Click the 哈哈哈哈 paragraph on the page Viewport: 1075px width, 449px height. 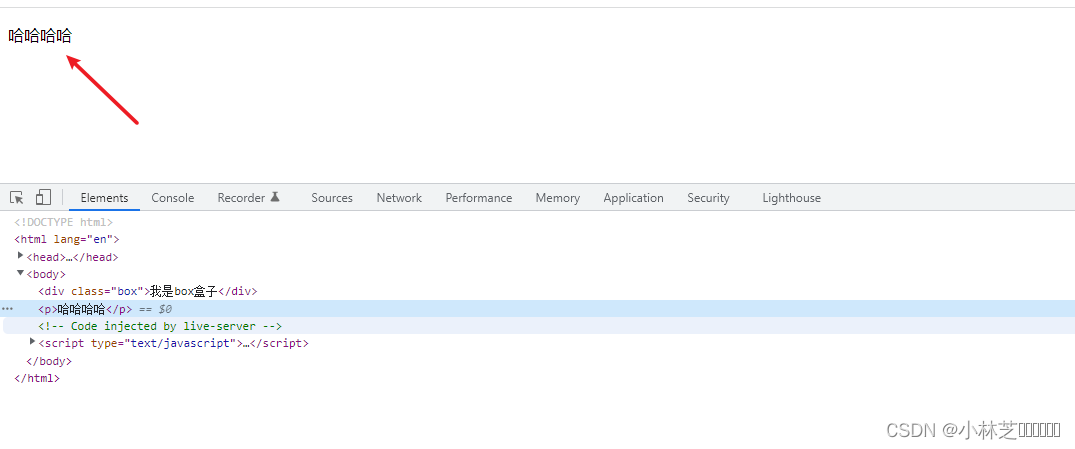coord(40,36)
